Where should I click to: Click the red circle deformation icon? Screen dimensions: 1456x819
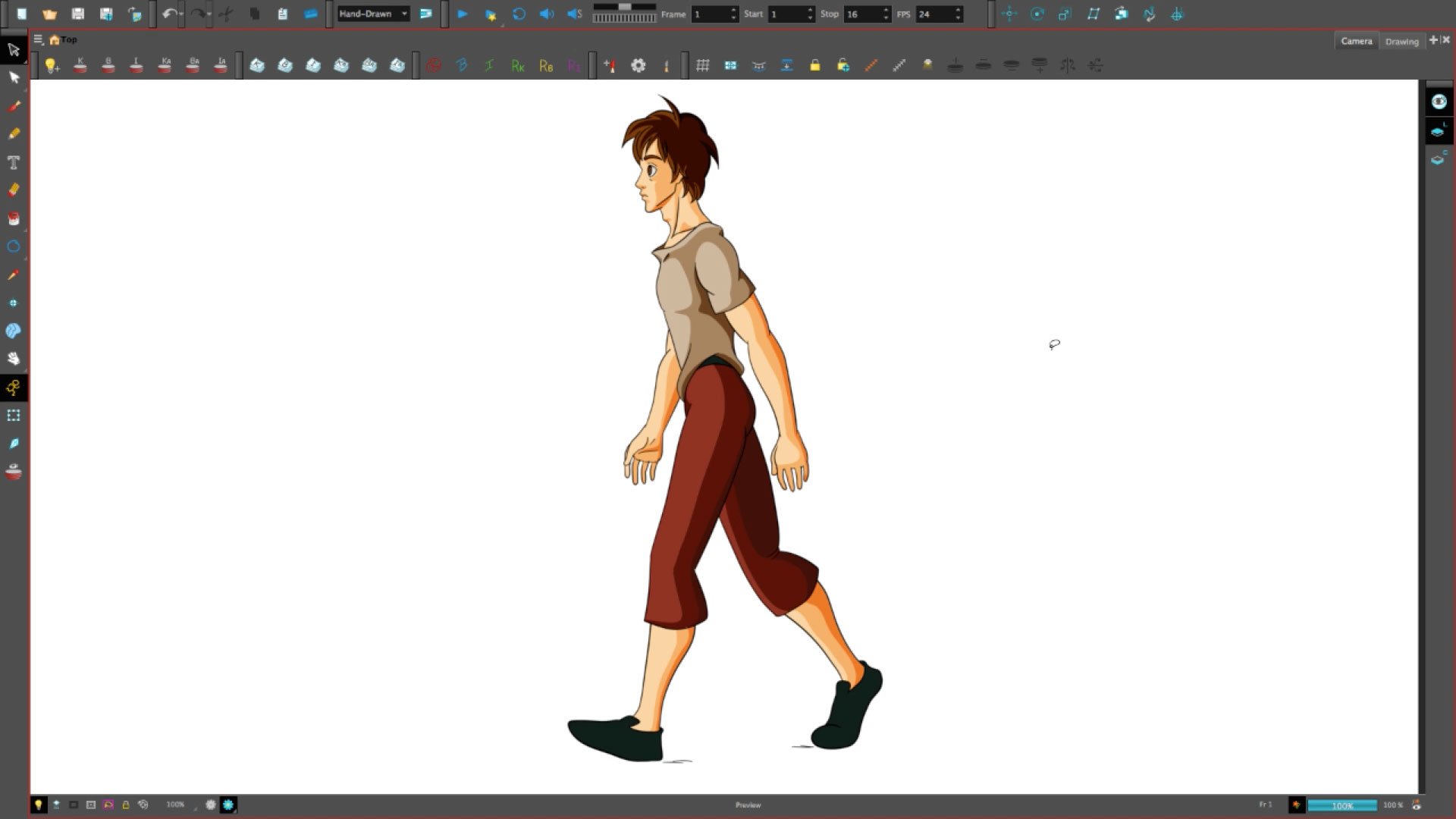434,65
